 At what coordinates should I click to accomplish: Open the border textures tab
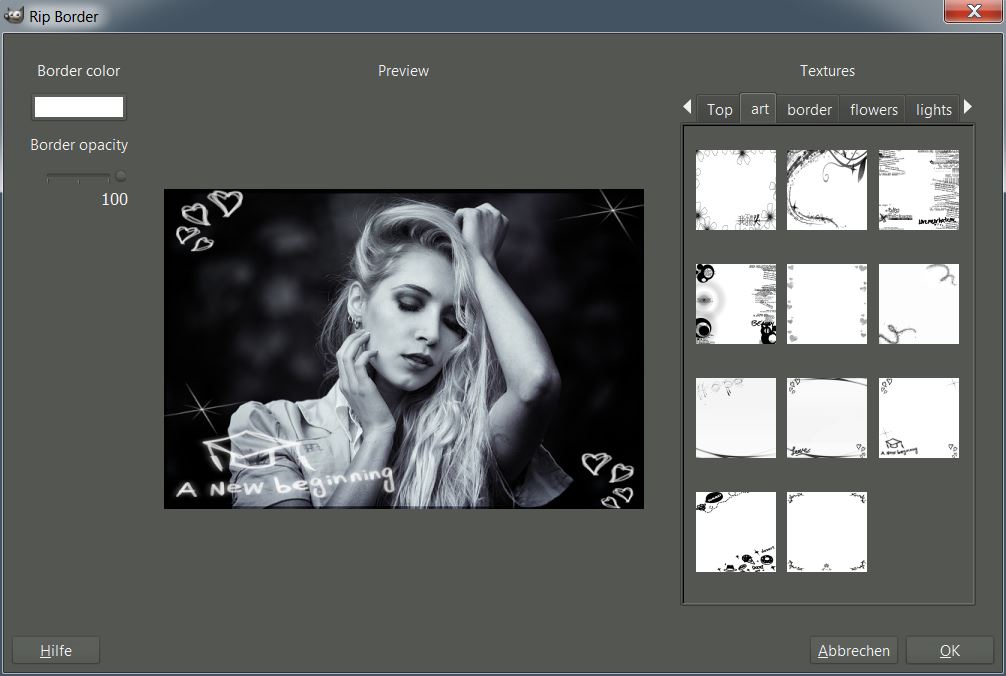click(809, 110)
